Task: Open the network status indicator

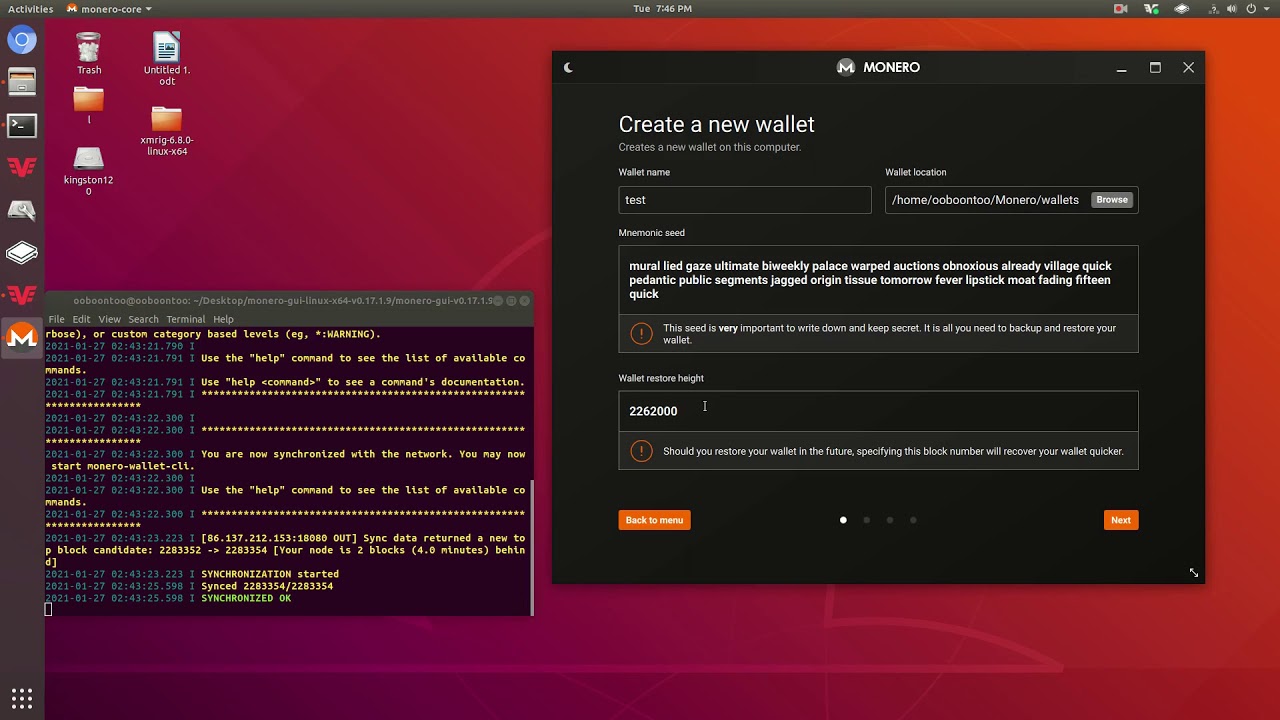Action: 1213,9
